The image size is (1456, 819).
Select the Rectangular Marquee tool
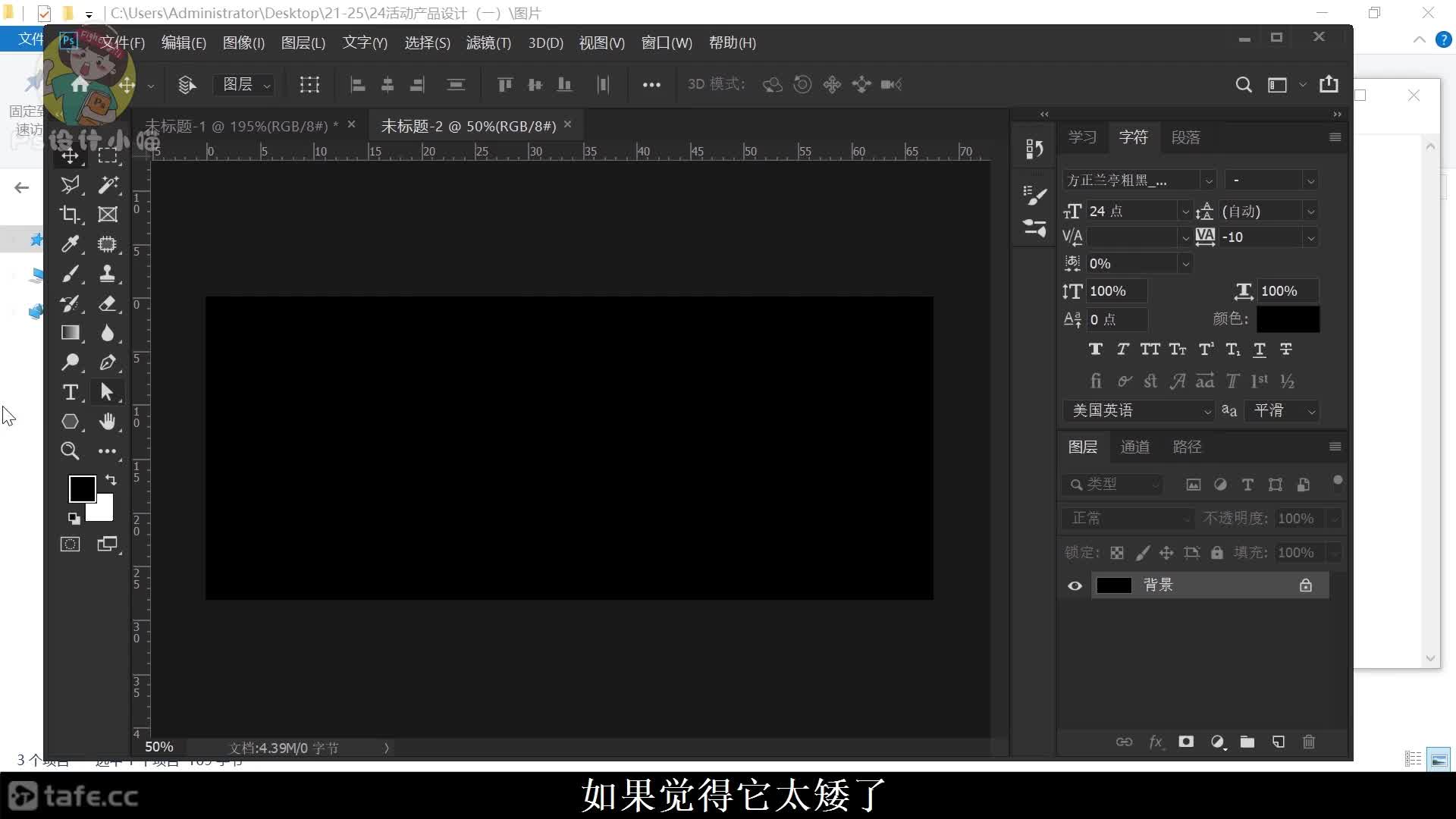[x=108, y=155]
